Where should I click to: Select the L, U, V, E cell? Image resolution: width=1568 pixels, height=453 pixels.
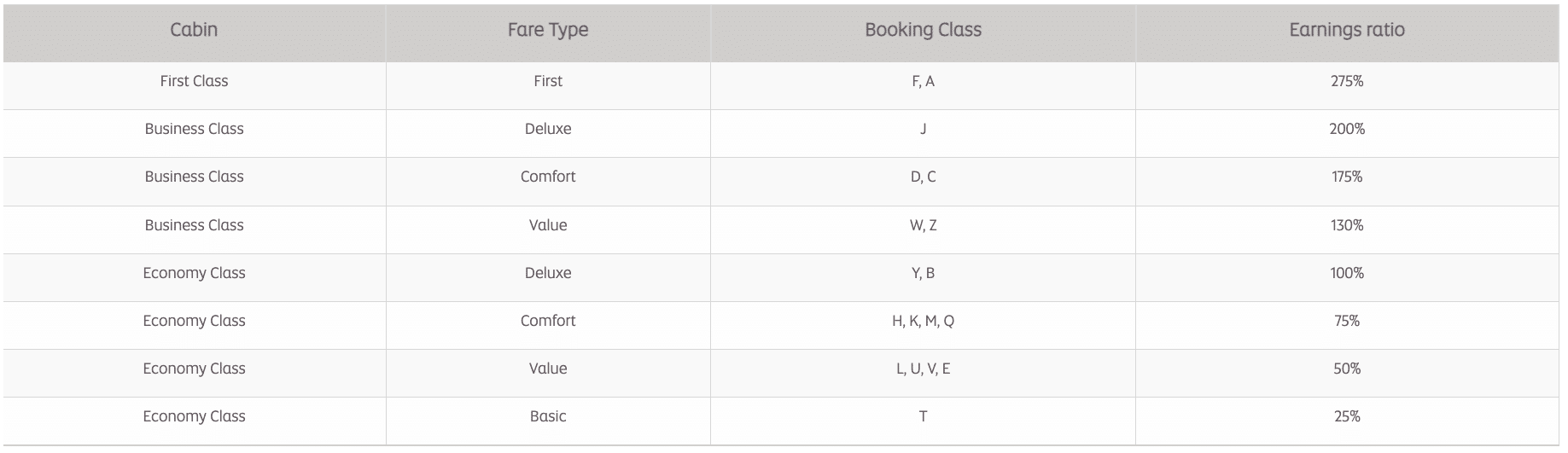point(923,369)
